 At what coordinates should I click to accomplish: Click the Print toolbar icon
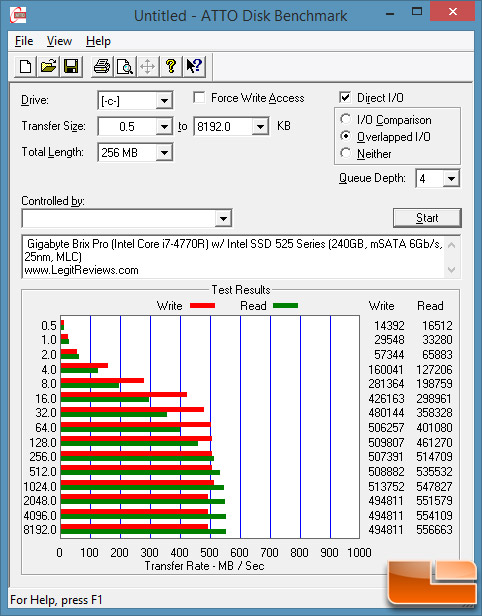[x=102, y=66]
